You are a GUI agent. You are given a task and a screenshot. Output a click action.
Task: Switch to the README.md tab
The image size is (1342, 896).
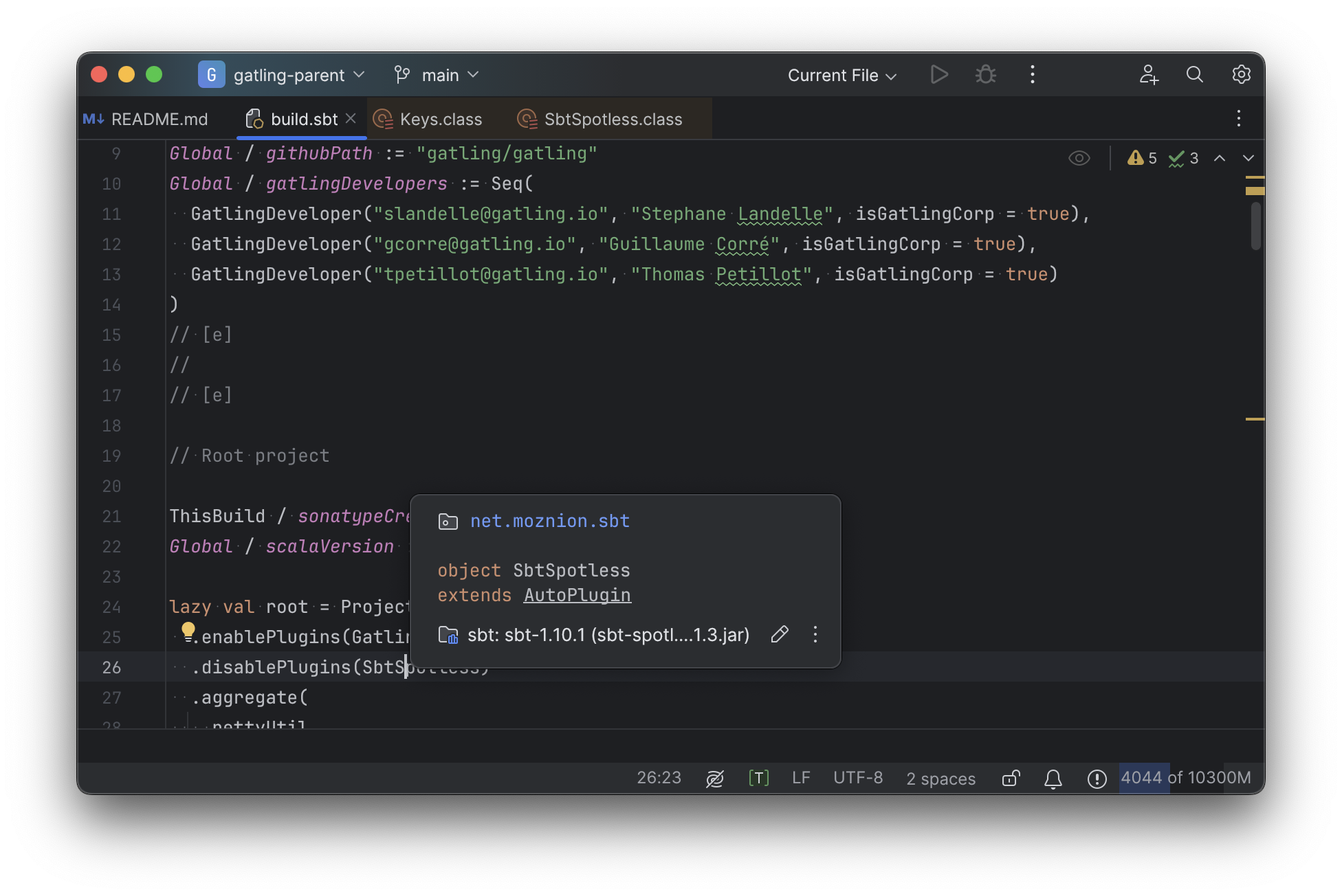click(x=159, y=118)
